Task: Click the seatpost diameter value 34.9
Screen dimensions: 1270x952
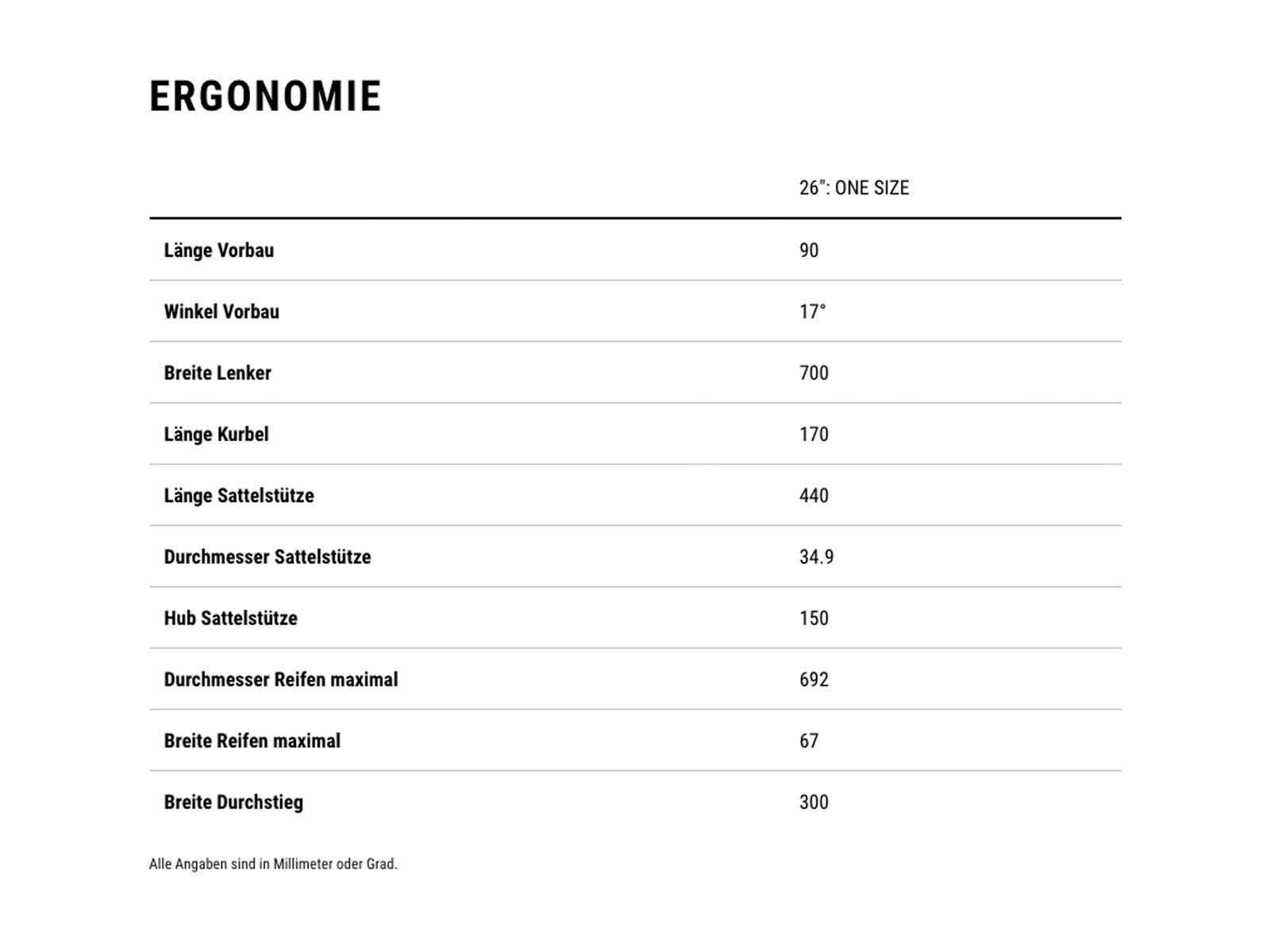Action: (x=816, y=557)
